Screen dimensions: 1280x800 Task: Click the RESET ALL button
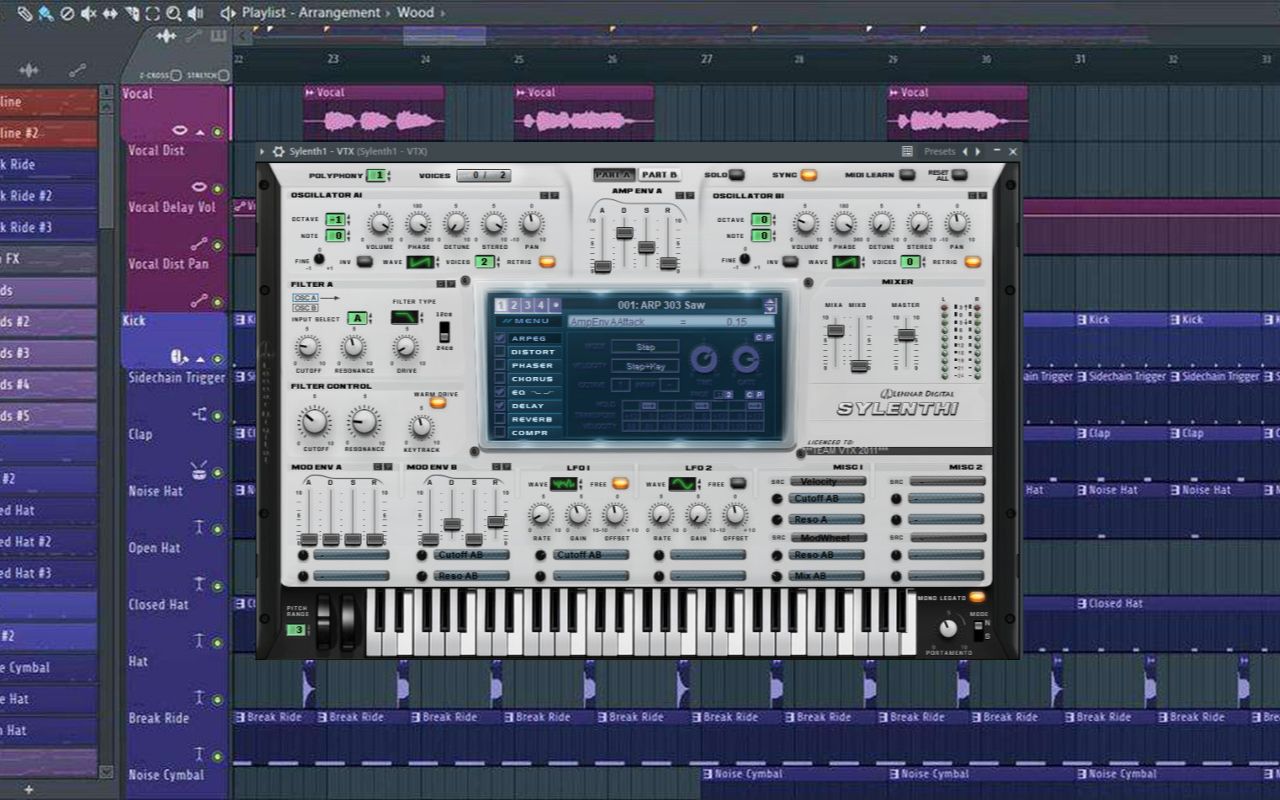point(959,175)
